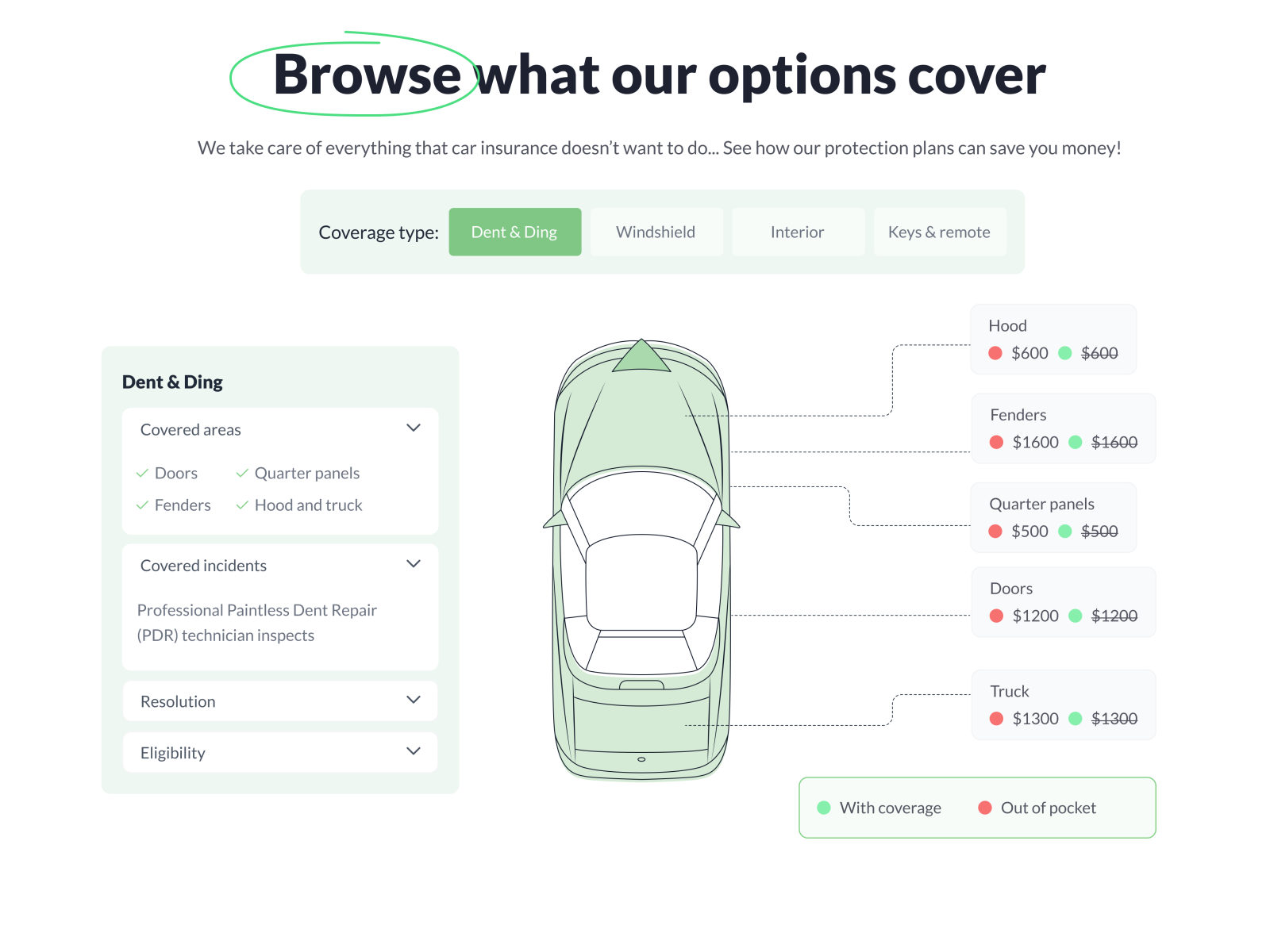Click the Hood and truck covered area label
Image resolution: width=1270 pixels, height=952 pixels.
tap(309, 505)
